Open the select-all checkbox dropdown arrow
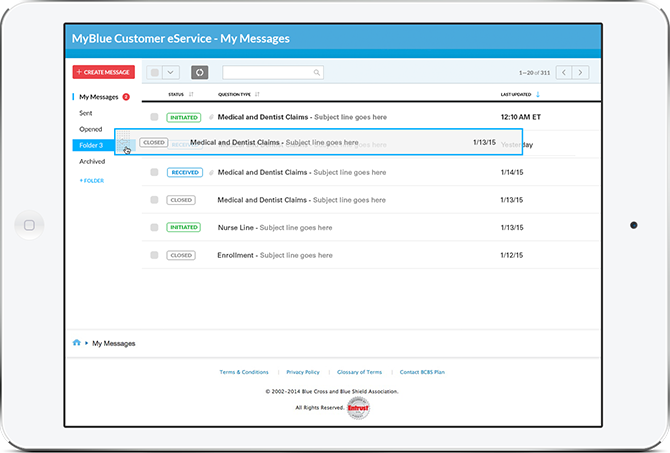670x453 pixels. [x=171, y=72]
